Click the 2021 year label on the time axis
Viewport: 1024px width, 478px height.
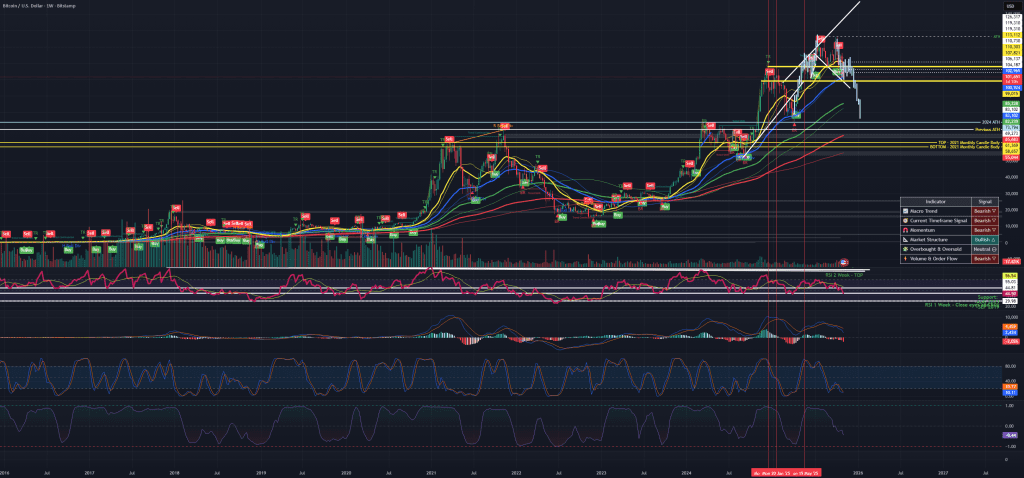click(x=431, y=472)
